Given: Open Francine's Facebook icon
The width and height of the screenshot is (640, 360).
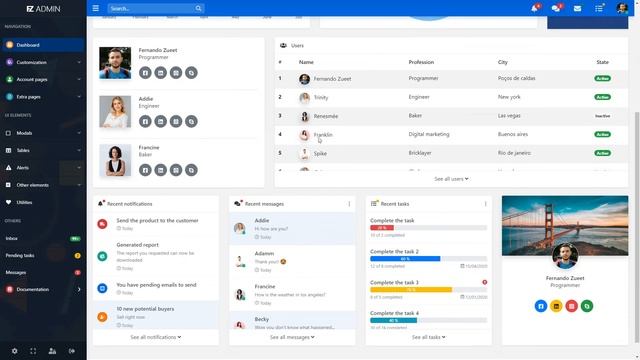Looking at the screenshot, I should tap(145, 170).
